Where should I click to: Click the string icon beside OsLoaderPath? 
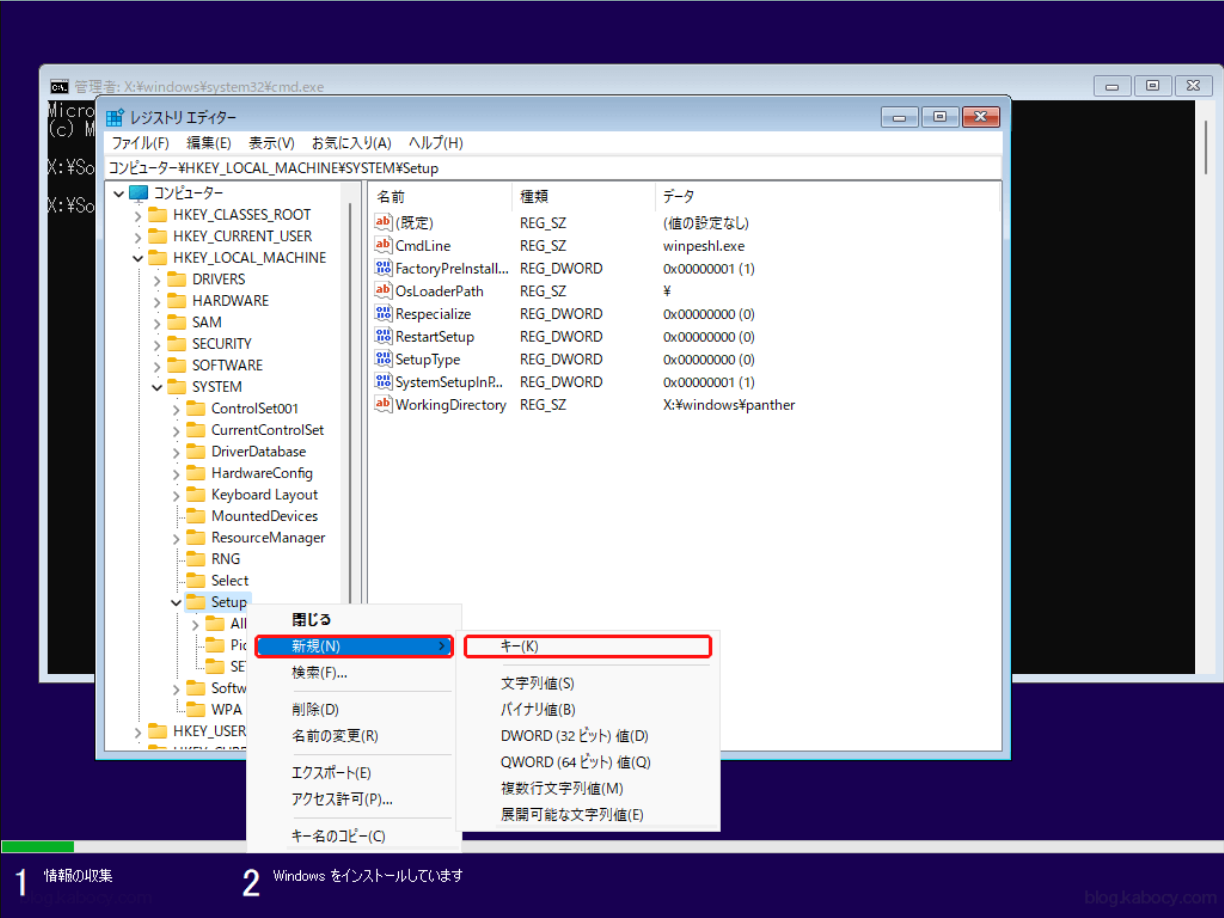point(383,291)
